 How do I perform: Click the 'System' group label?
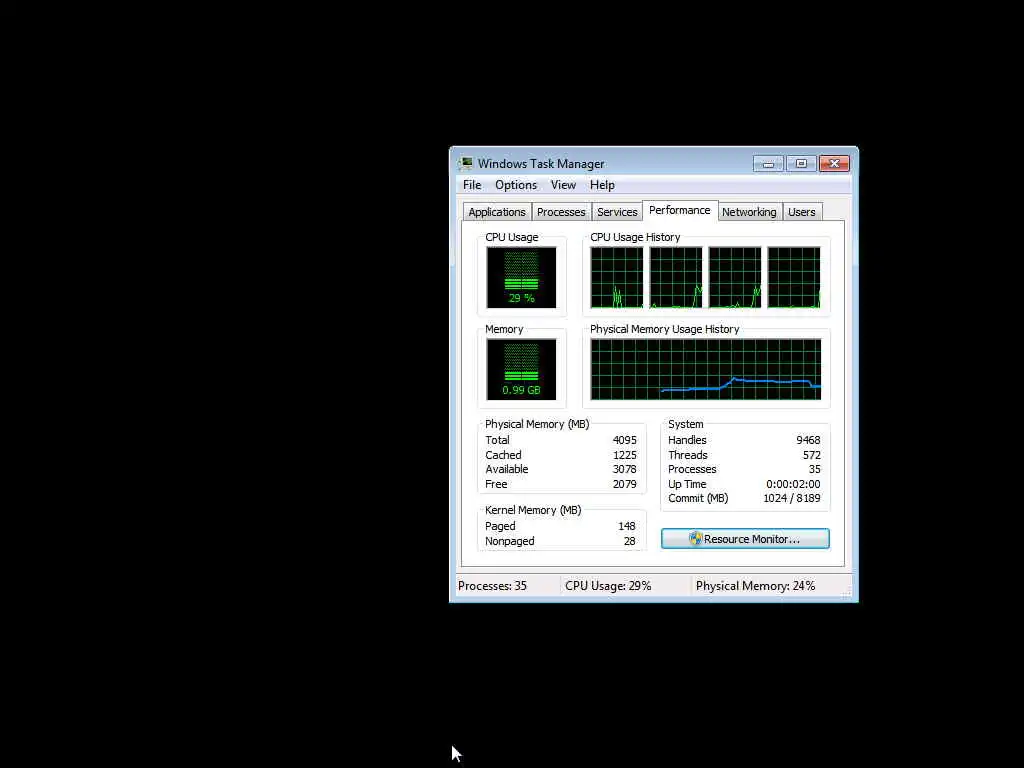(x=685, y=424)
